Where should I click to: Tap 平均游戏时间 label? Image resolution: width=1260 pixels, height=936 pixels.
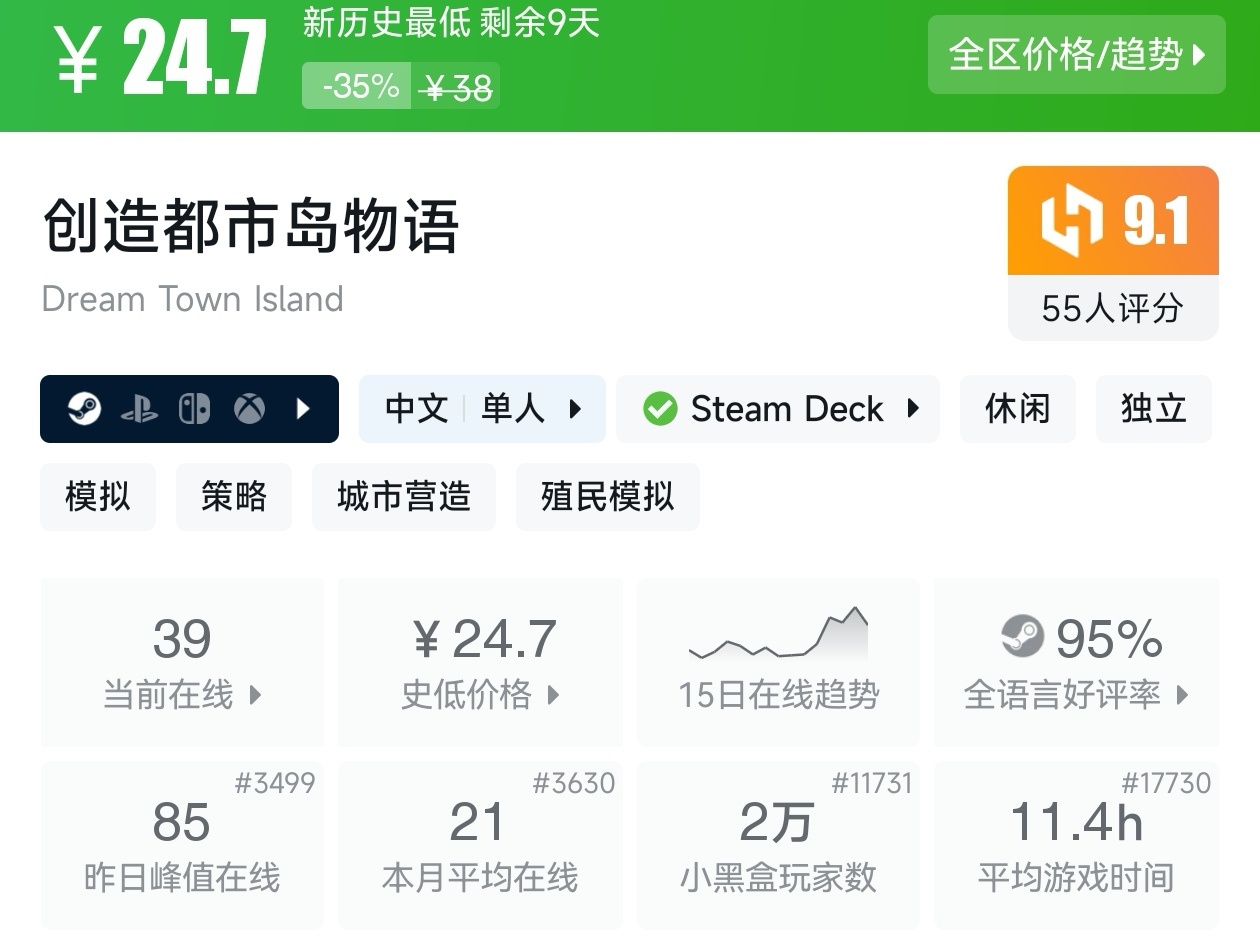pyautogui.click(x=1076, y=878)
